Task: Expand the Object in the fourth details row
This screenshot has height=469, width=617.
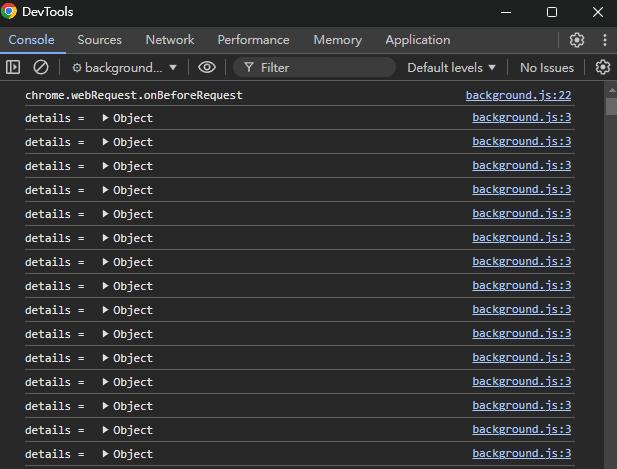Action: point(105,190)
